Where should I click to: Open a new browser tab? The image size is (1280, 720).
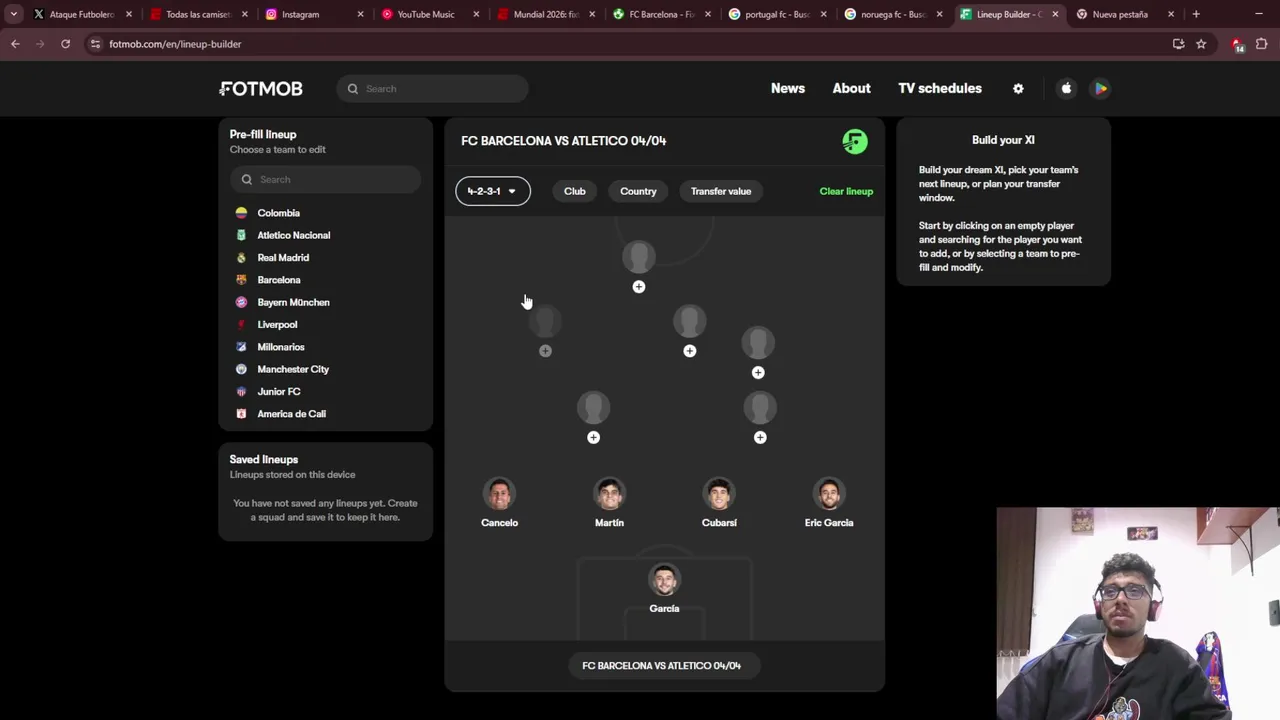1196,14
